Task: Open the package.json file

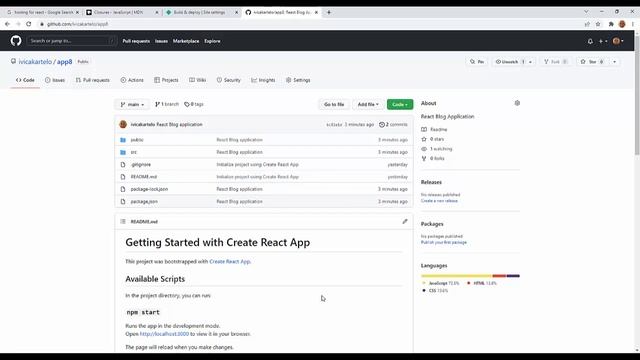Action: click(144, 201)
